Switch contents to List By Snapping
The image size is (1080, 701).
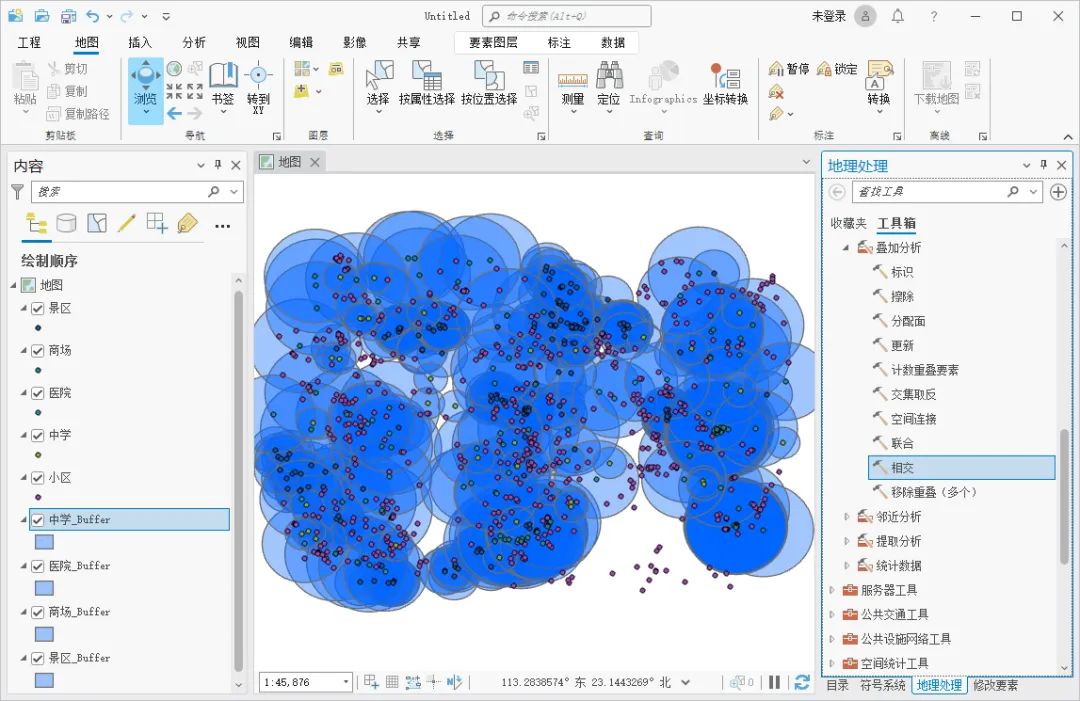pos(157,223)
